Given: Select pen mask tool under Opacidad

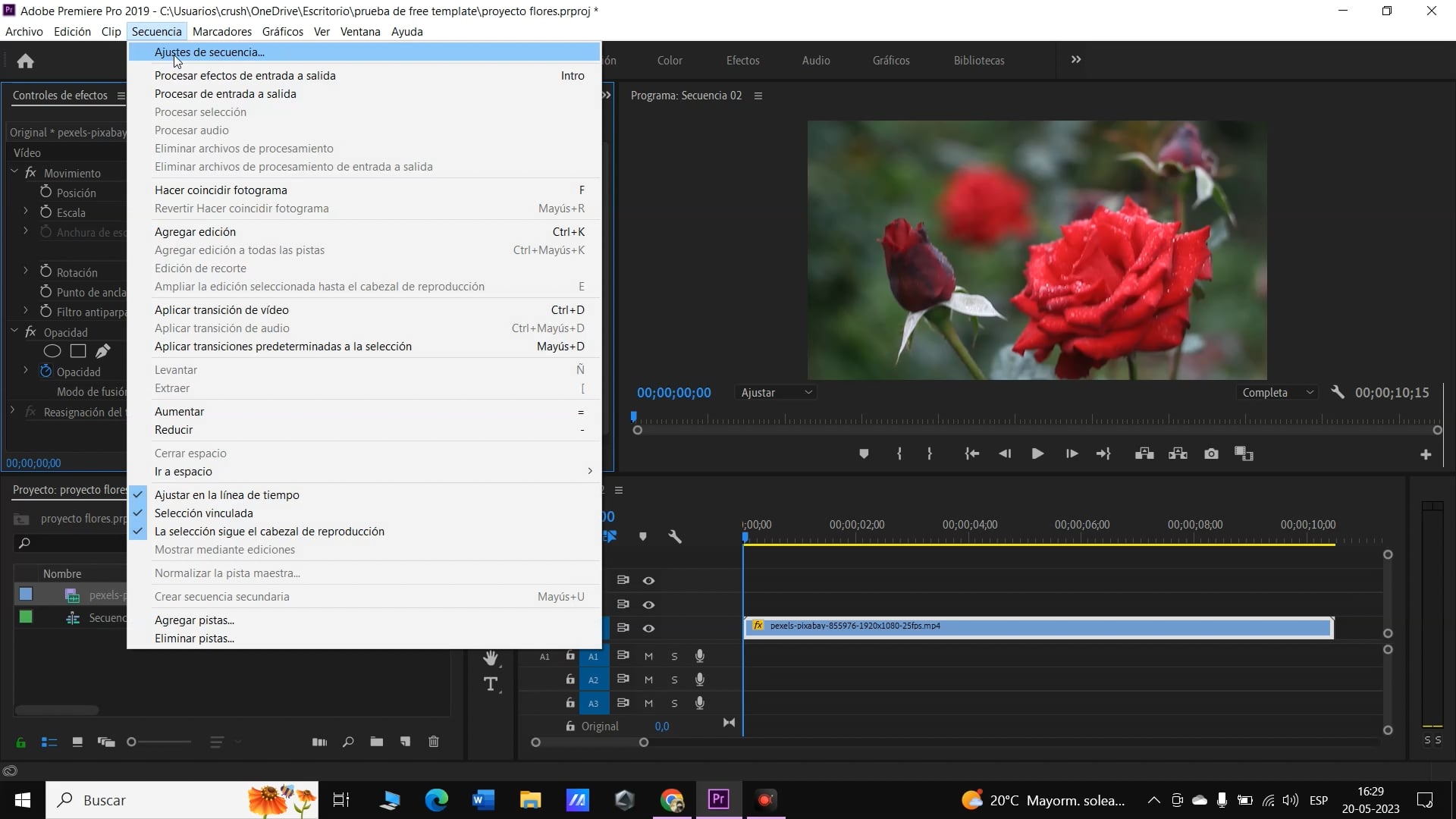Looking at the screenshot, I should 103,351.
